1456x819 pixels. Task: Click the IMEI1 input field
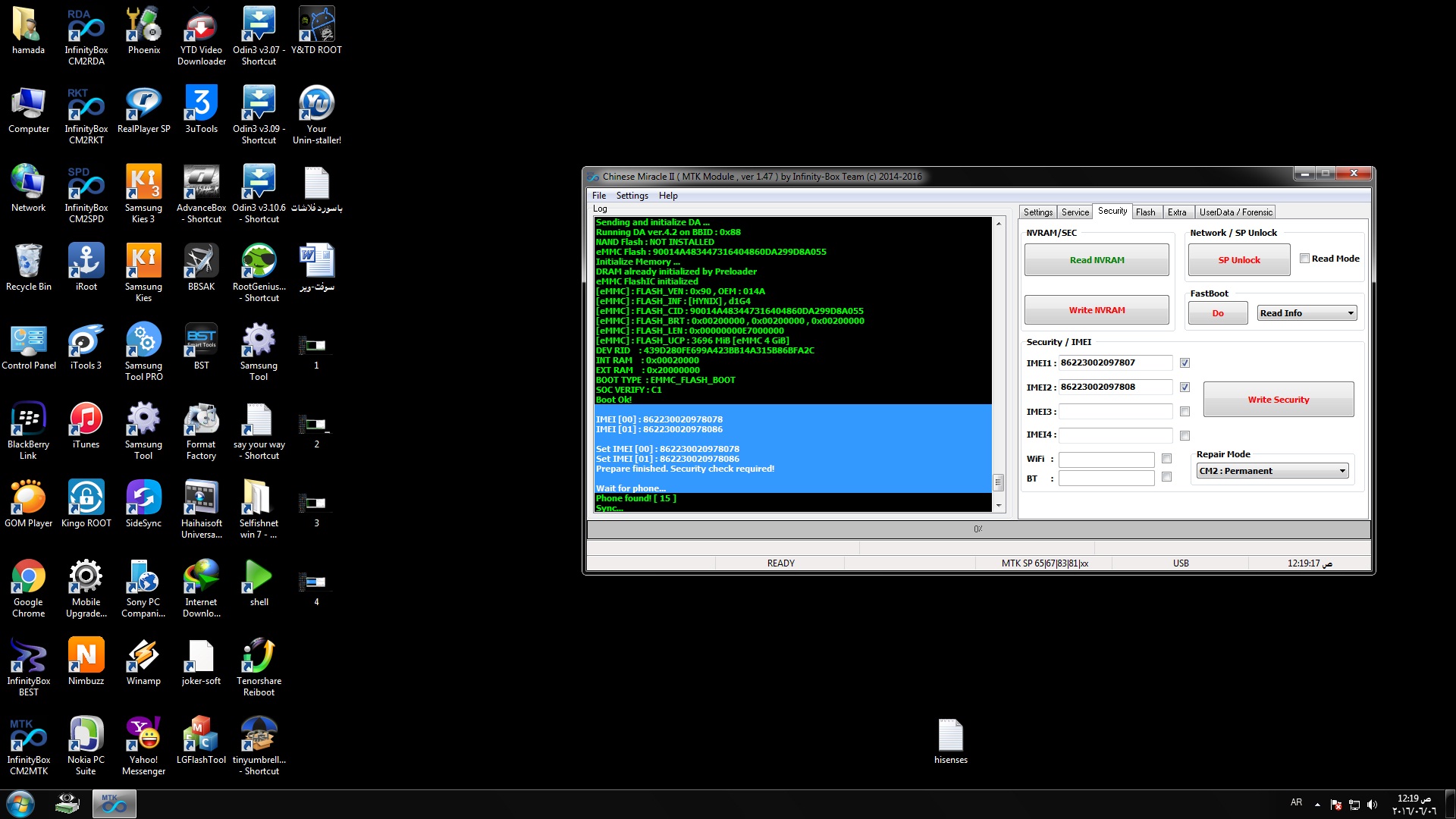[1116, 363]
